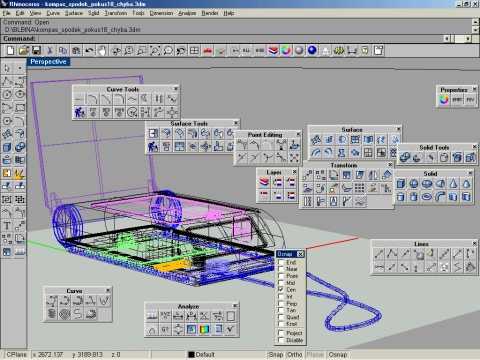Toggle Ortho in the status bar
This screenshot has height=360, width=480.
point(295,355)
